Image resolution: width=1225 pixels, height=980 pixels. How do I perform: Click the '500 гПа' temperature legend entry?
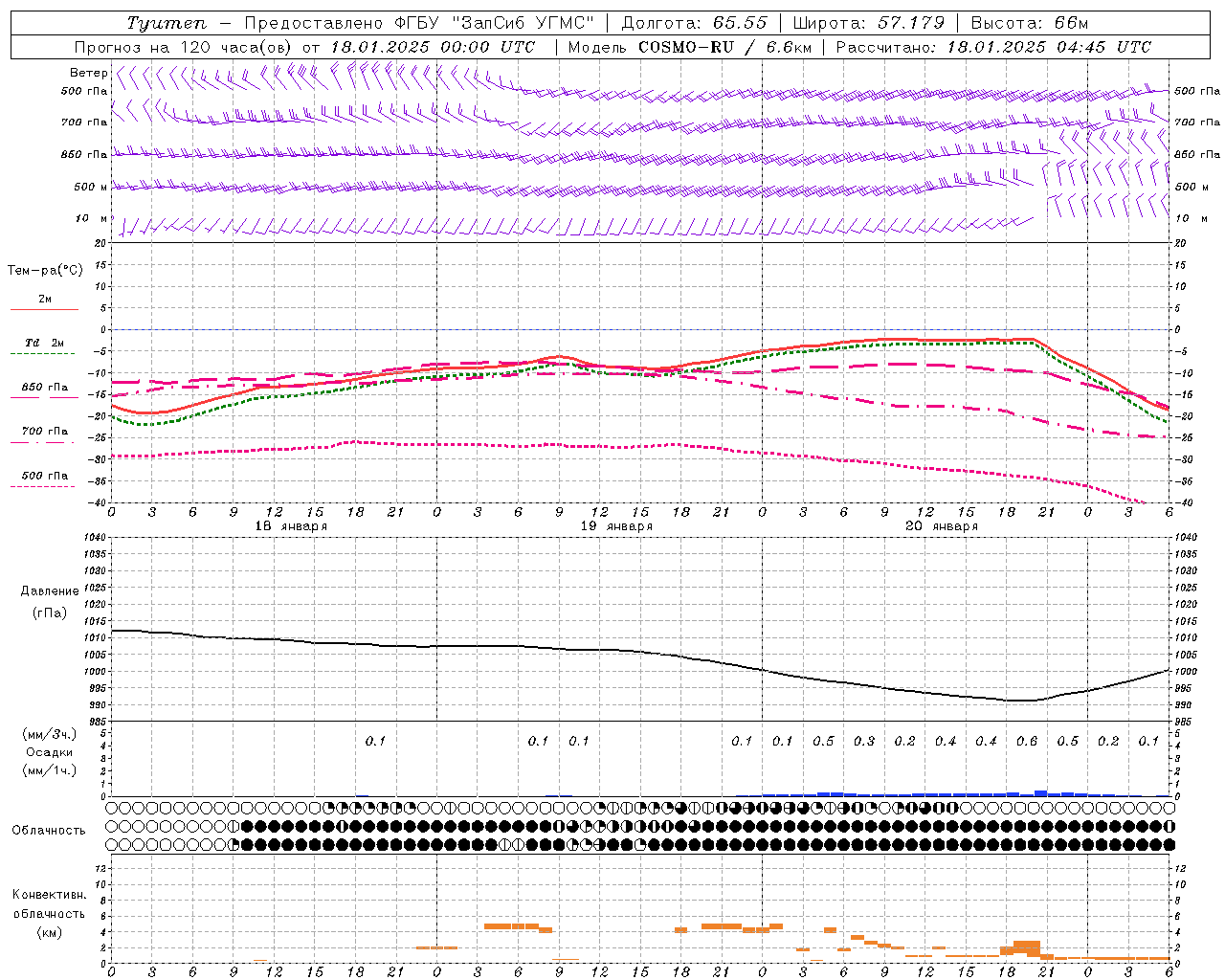click(45, 476)
